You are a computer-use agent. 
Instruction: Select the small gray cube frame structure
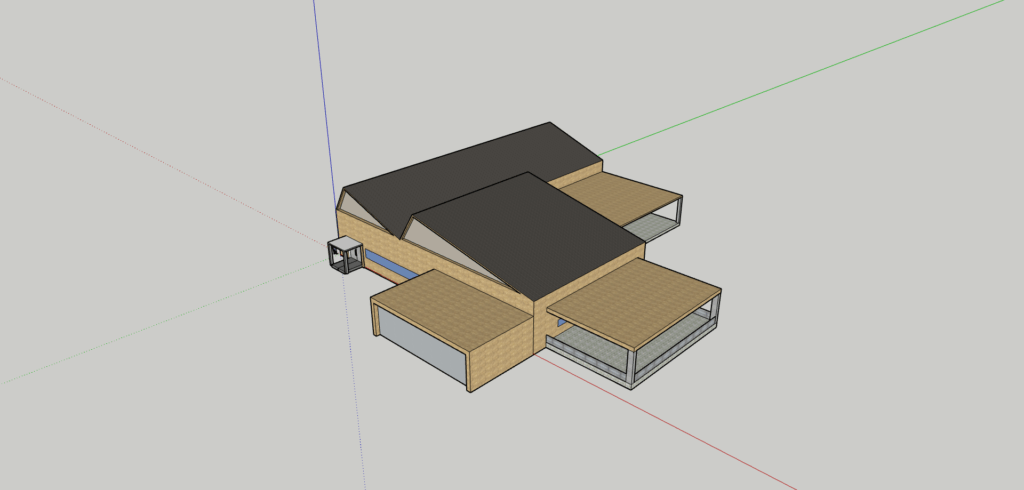pyautogui.click(x=345, y=255)
